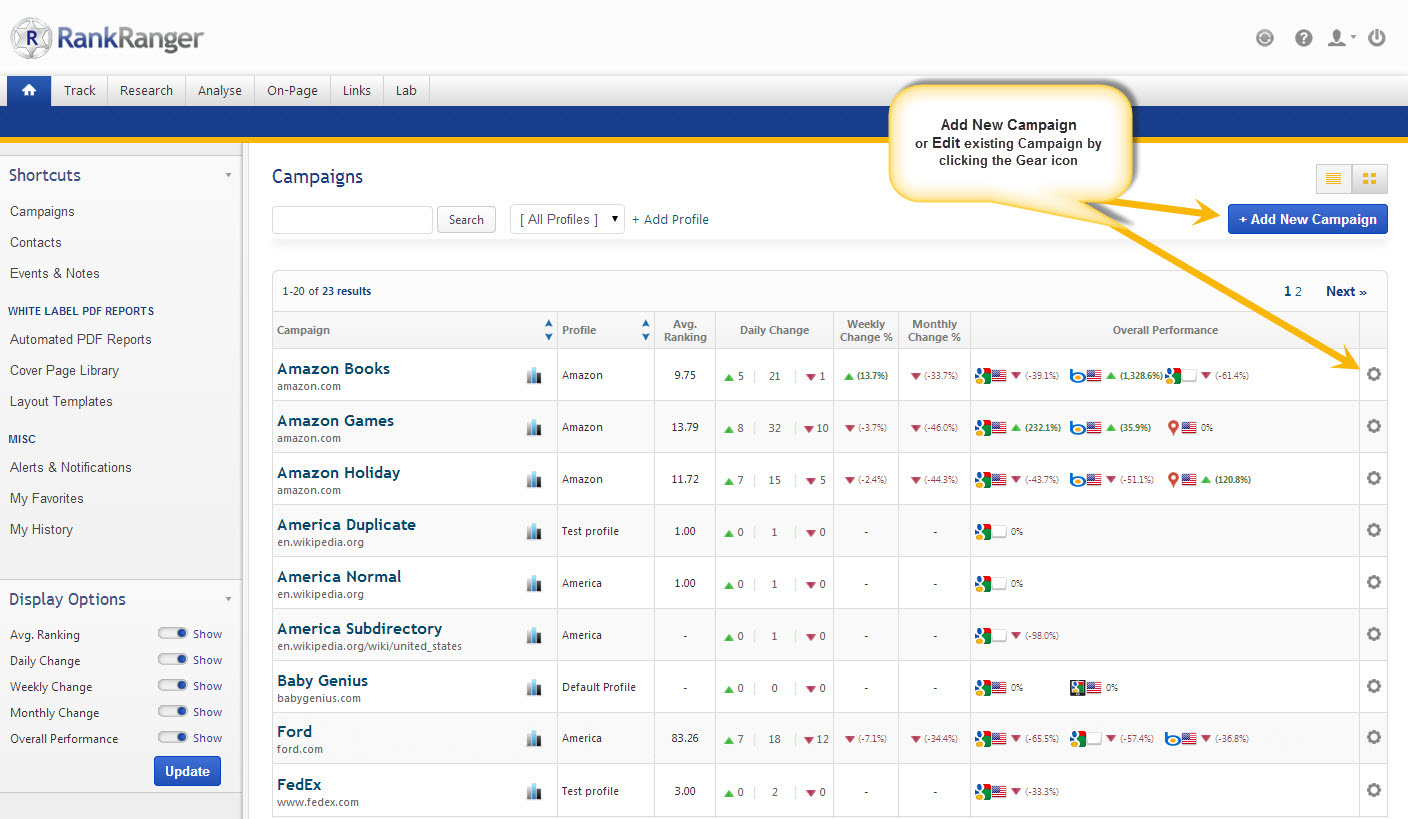Viewport: 1408px width, 819px height.
Task: Open gear settings for Amazon Books campaign
Action: pos(1373,374)
